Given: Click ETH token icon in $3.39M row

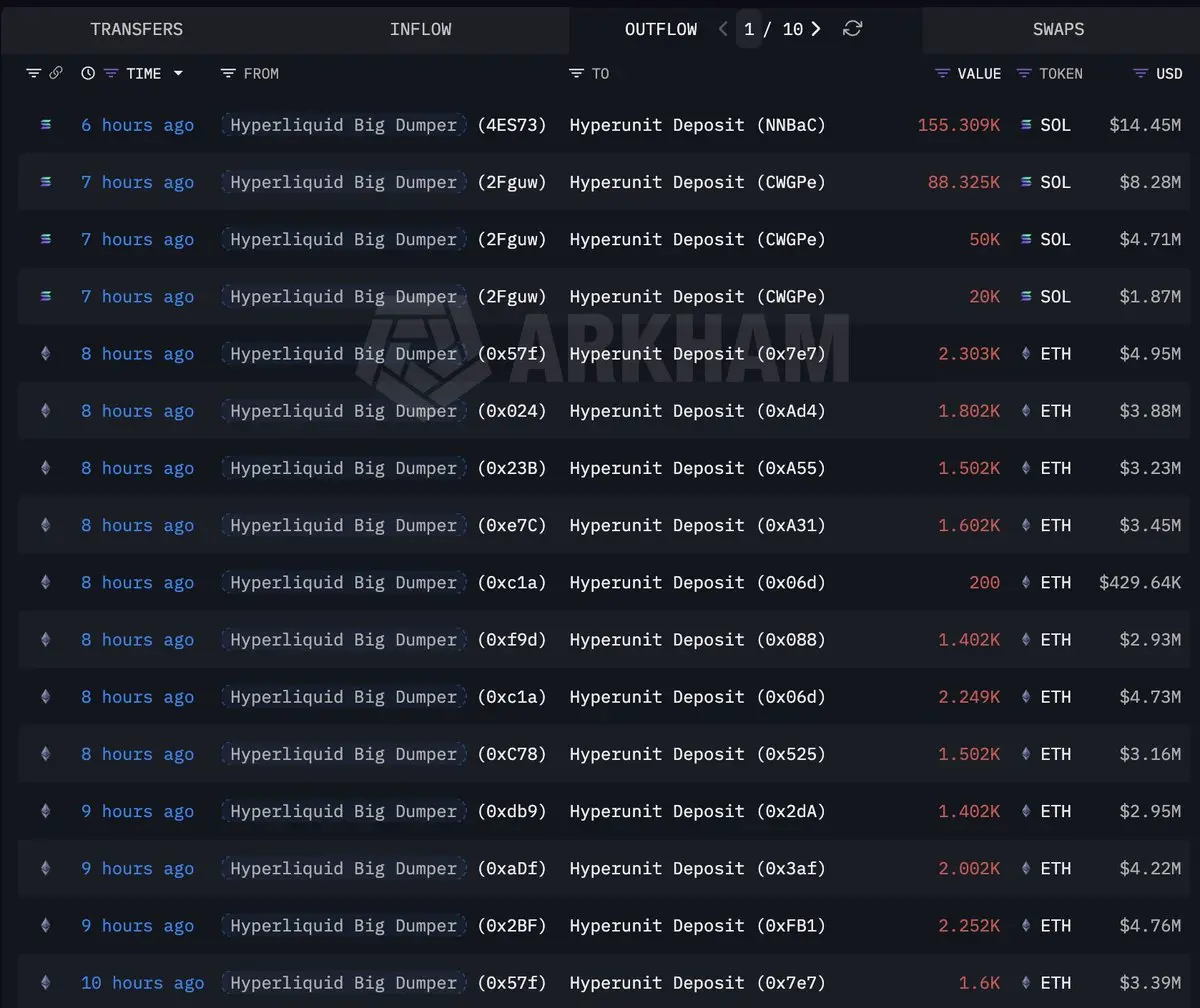Looking at the screenshot, I should coord(1026,983).
